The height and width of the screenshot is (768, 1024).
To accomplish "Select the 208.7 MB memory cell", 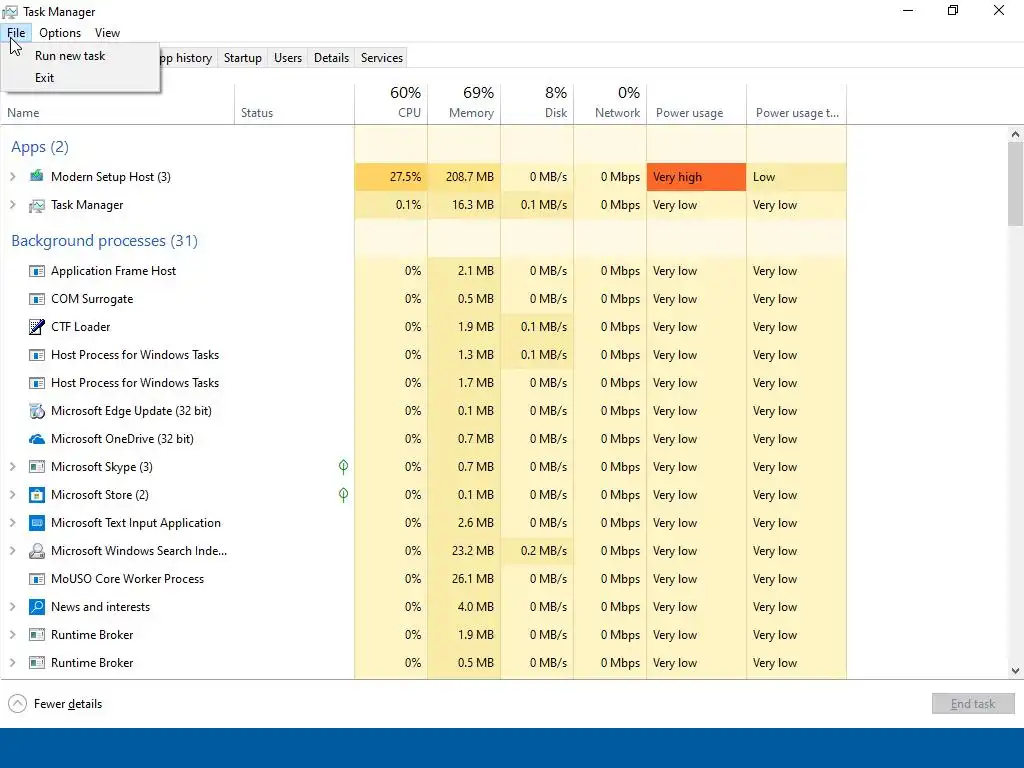I will [464, 177].
